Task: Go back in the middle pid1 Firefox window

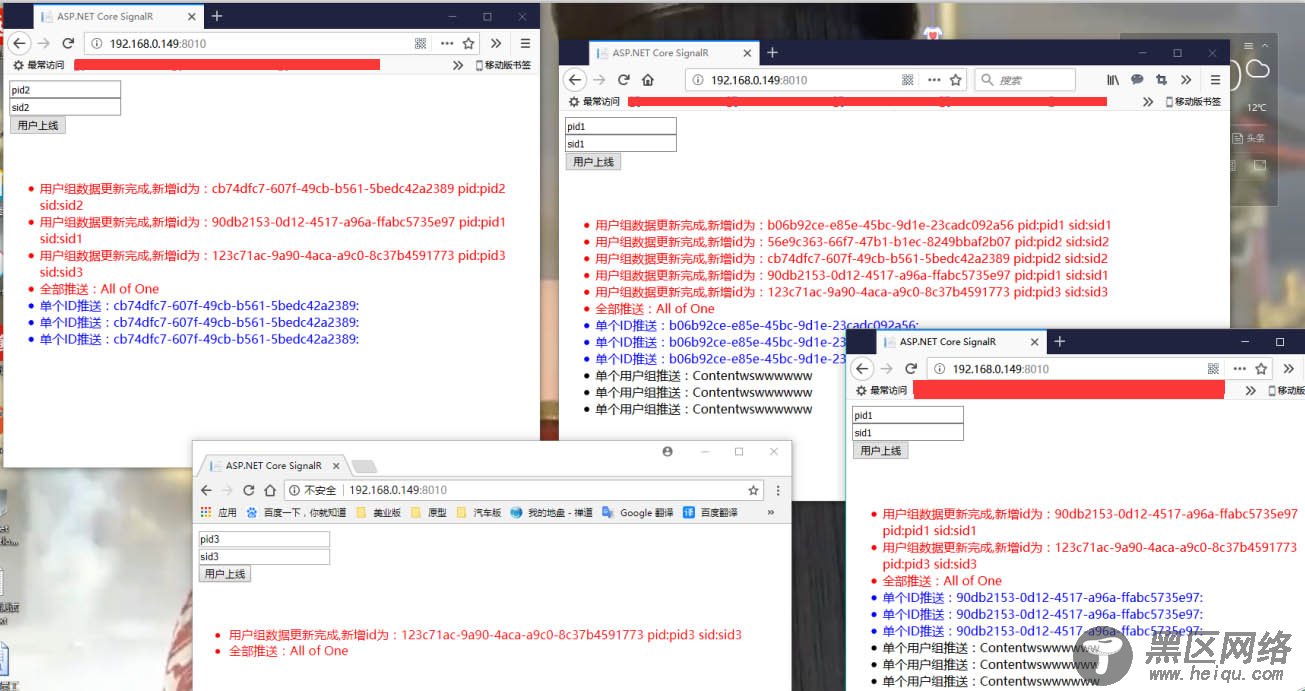Action: coord(574,80)
